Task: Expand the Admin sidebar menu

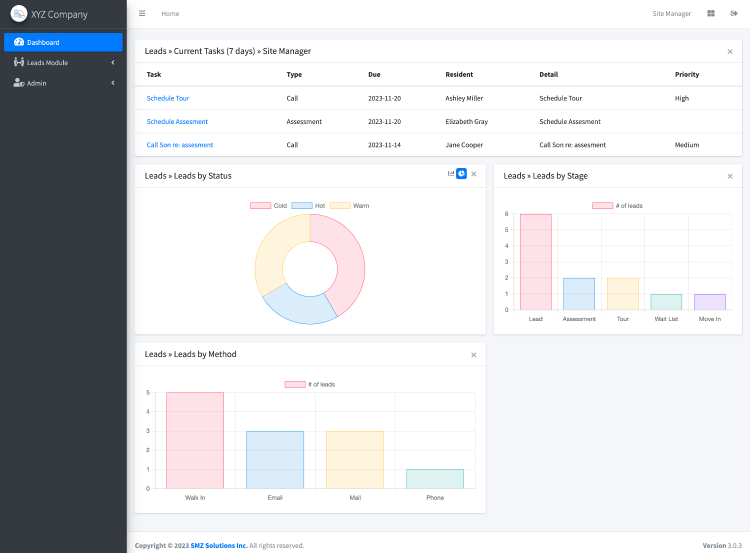Action: (63, 83)
